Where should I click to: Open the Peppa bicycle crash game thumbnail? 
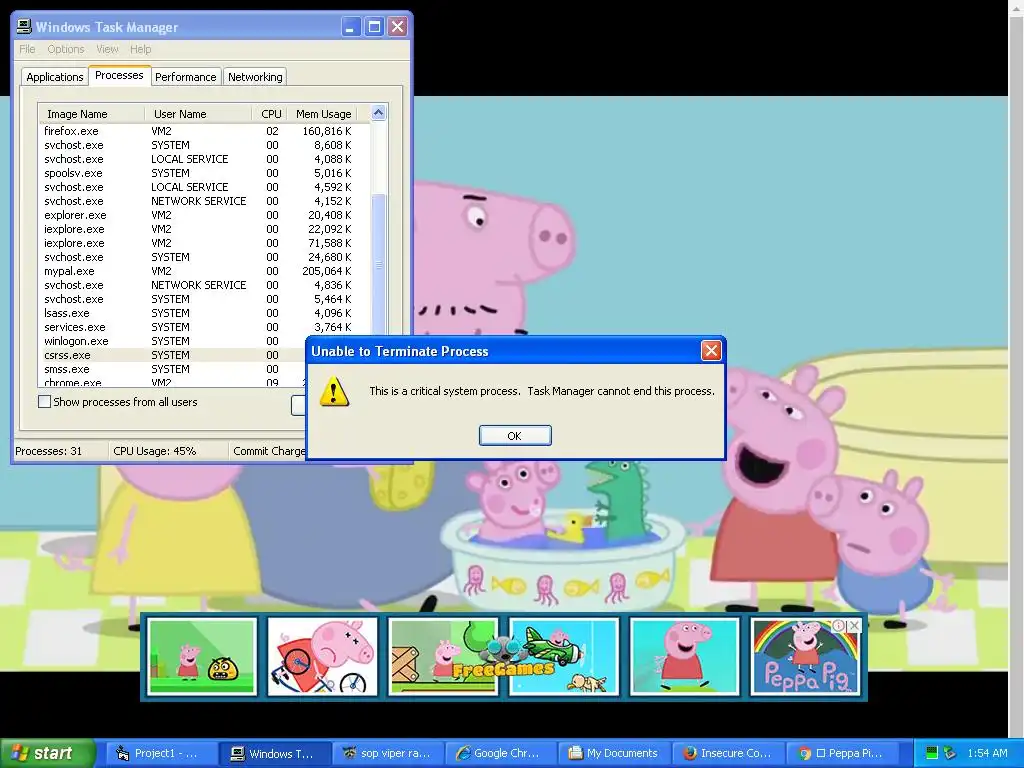[323, 656]
